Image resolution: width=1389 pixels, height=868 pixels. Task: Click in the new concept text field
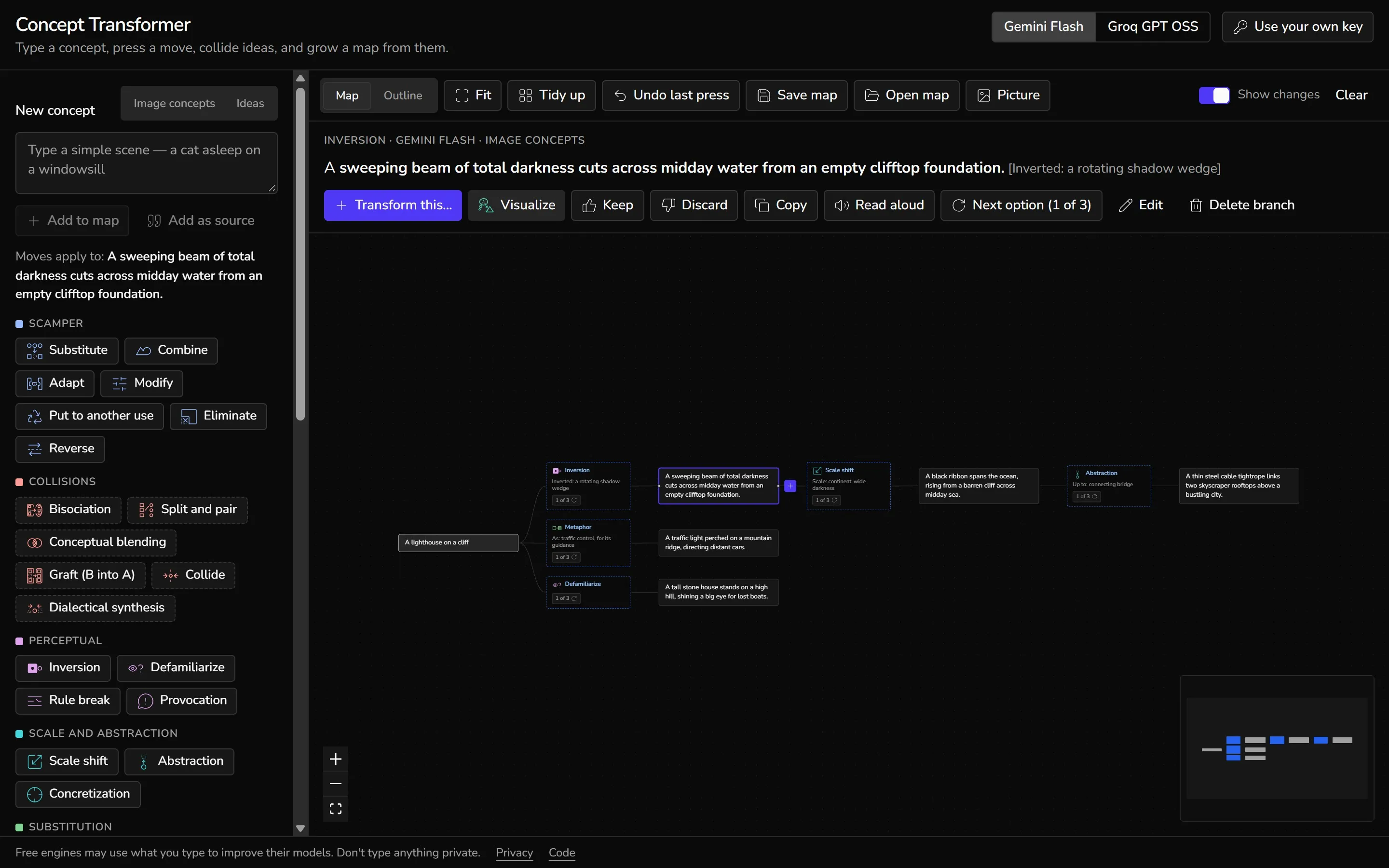pyautogui.click(x=146, y=163)
